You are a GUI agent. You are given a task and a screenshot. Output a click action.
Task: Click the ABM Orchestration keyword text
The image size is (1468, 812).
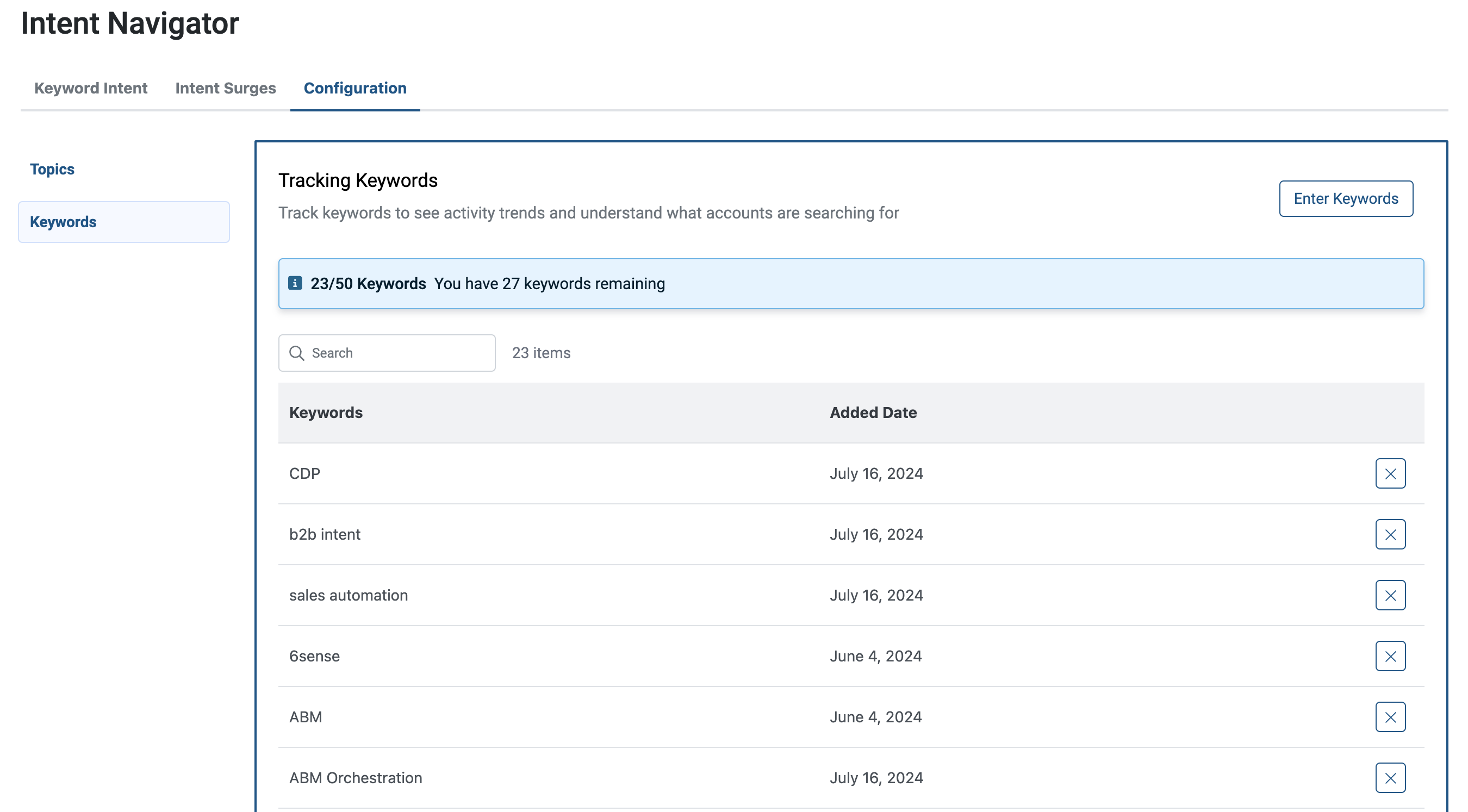[x=356, y=779]
